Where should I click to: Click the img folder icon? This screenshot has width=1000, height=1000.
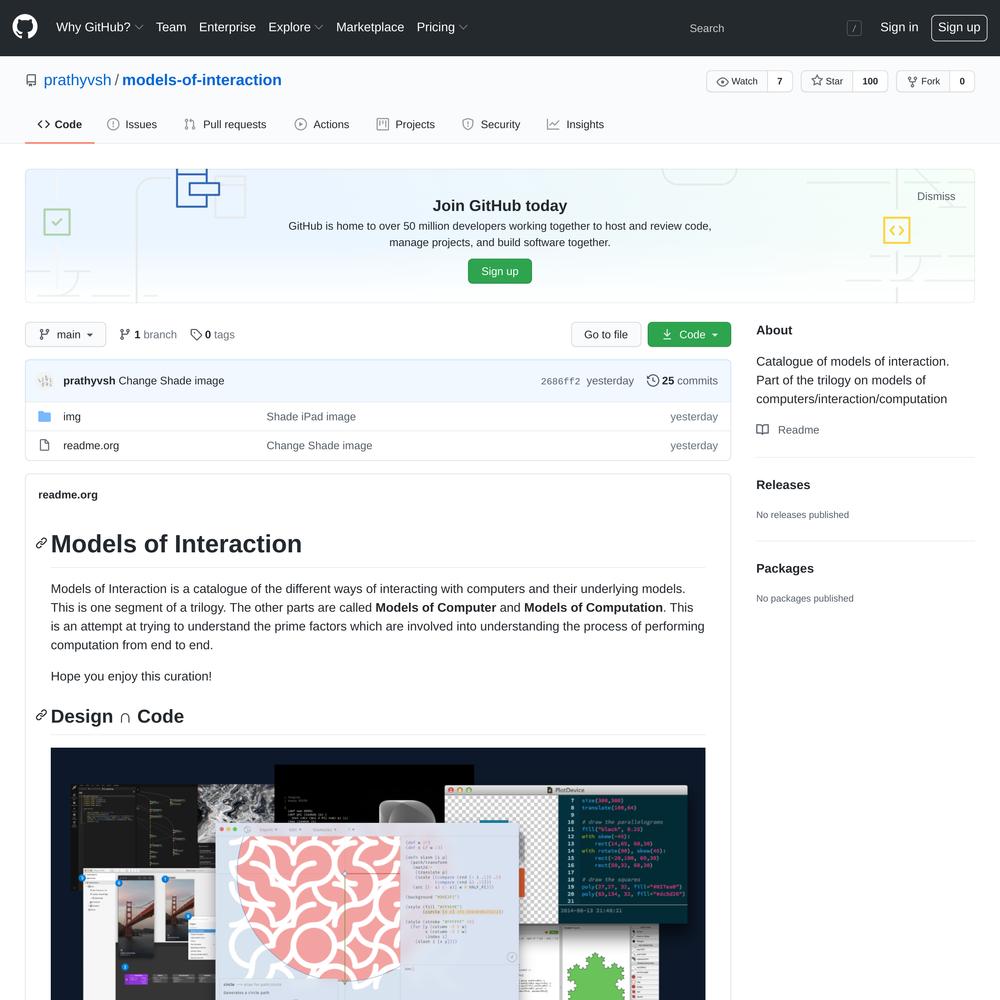(x=45, y=416)
